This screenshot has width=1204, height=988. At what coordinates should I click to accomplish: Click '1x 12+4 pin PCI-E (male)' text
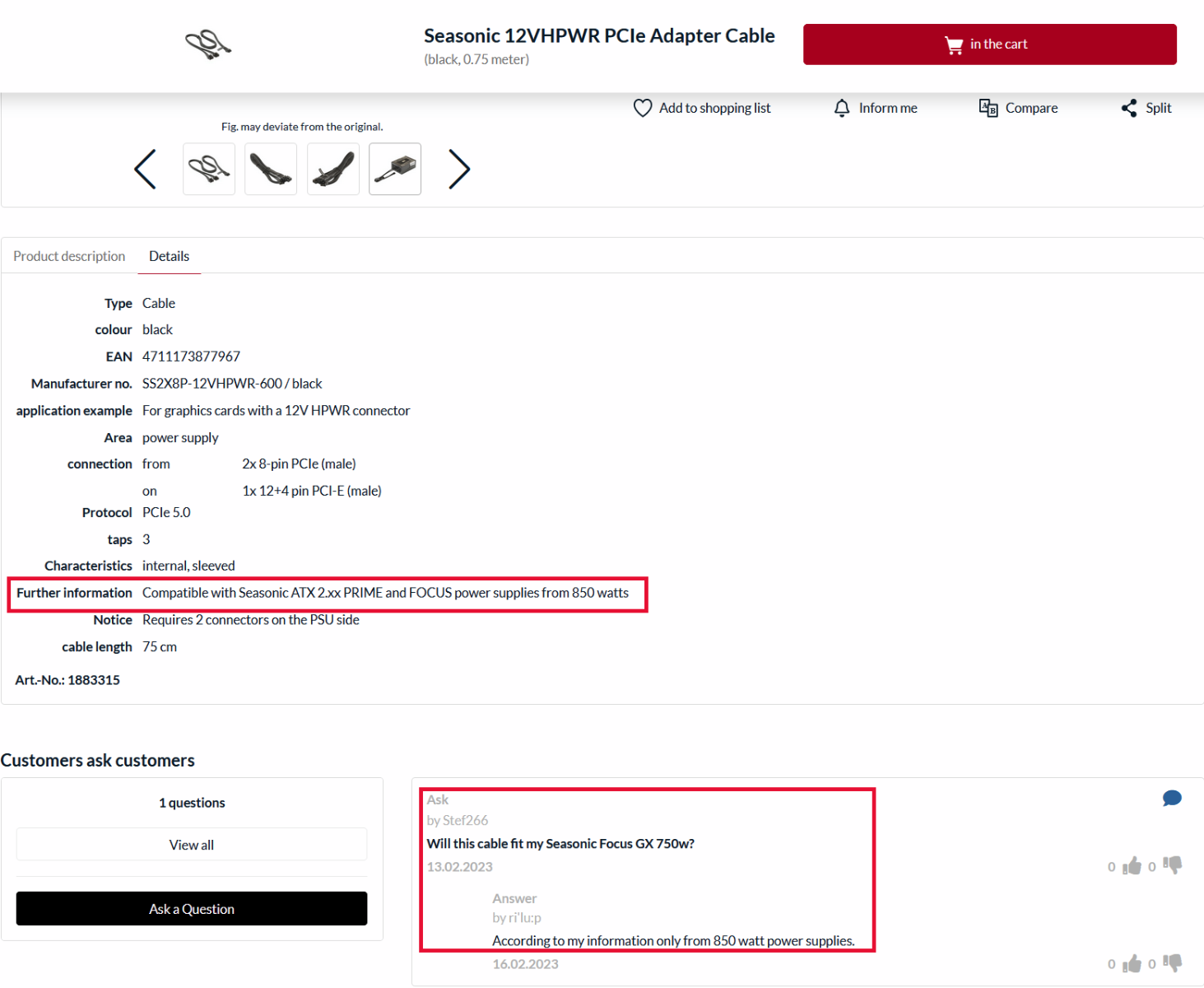312,491
